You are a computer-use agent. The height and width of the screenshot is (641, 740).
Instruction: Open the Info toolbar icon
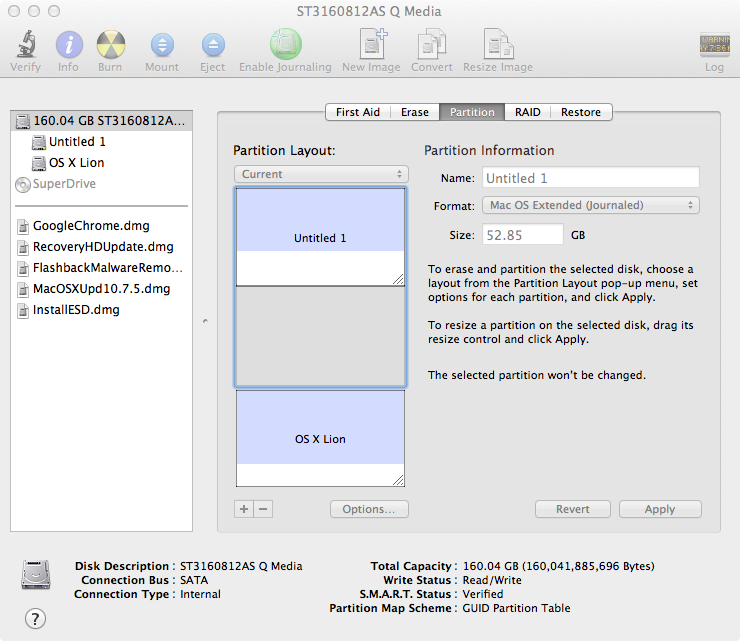69,45
